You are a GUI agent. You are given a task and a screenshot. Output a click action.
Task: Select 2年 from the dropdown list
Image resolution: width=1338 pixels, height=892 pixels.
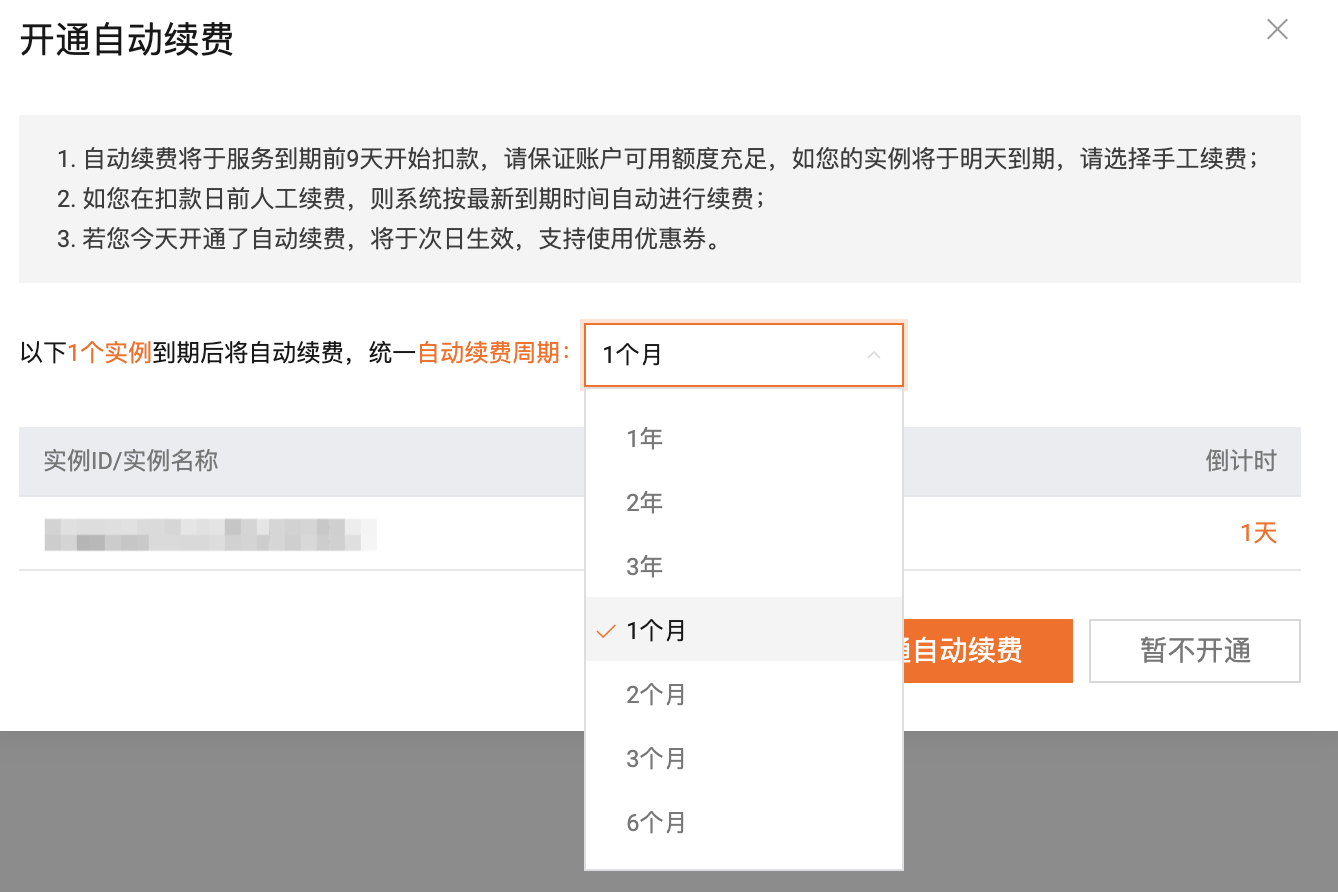coord(744,502)
